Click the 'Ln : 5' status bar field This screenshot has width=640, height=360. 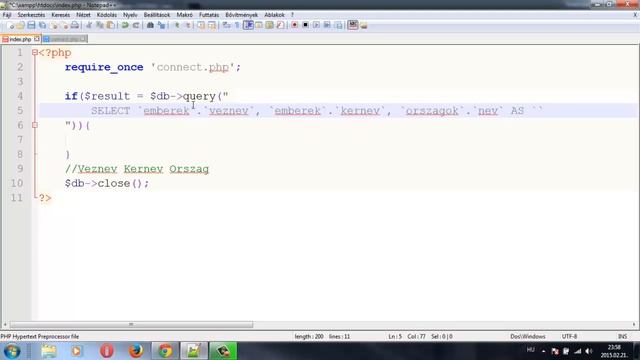click(x=395, y=336)
